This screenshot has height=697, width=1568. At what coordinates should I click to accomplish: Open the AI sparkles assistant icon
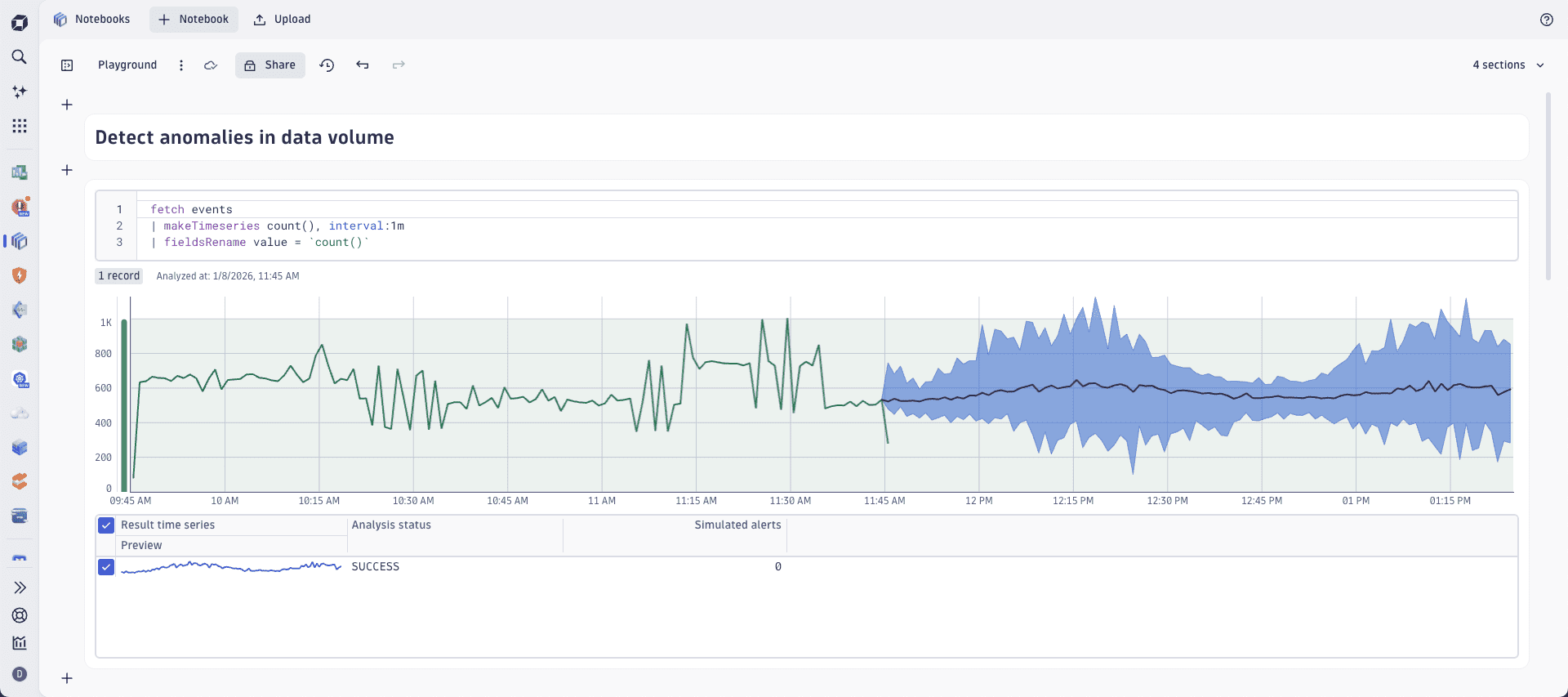(x=20, y=92)
